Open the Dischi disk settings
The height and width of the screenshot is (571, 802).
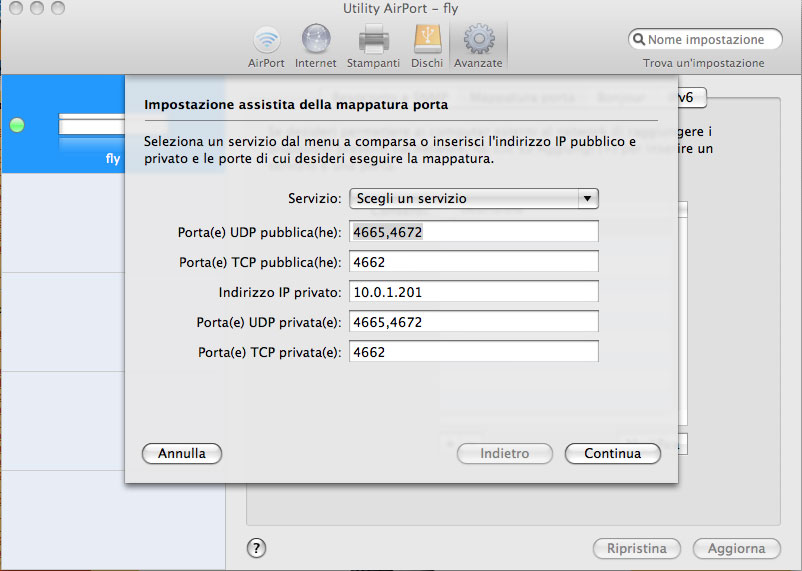[x=427, y=48]
